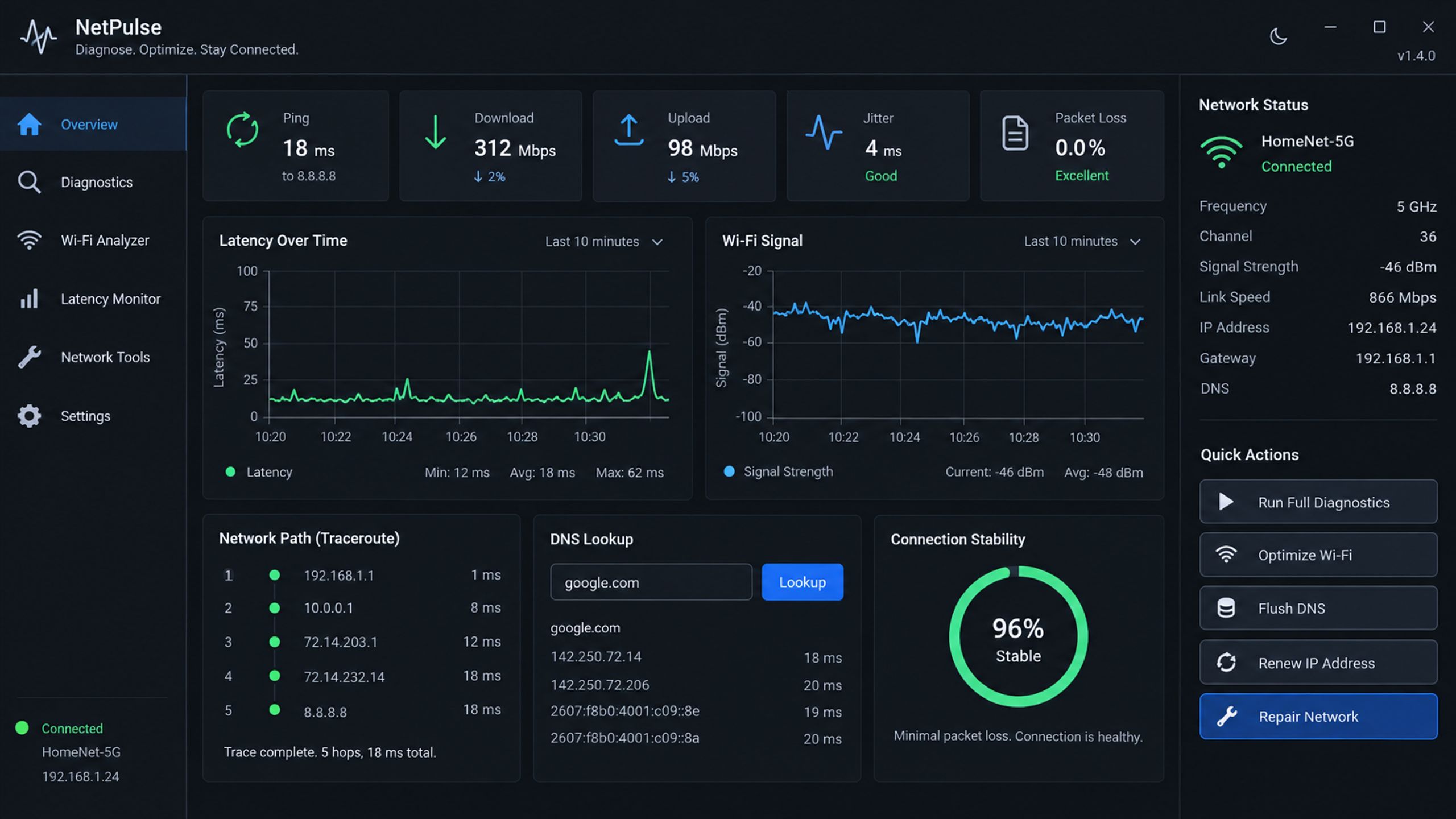
Task: Click the green Connected dot in sidebar footer
Action: [x=22, y=728]
